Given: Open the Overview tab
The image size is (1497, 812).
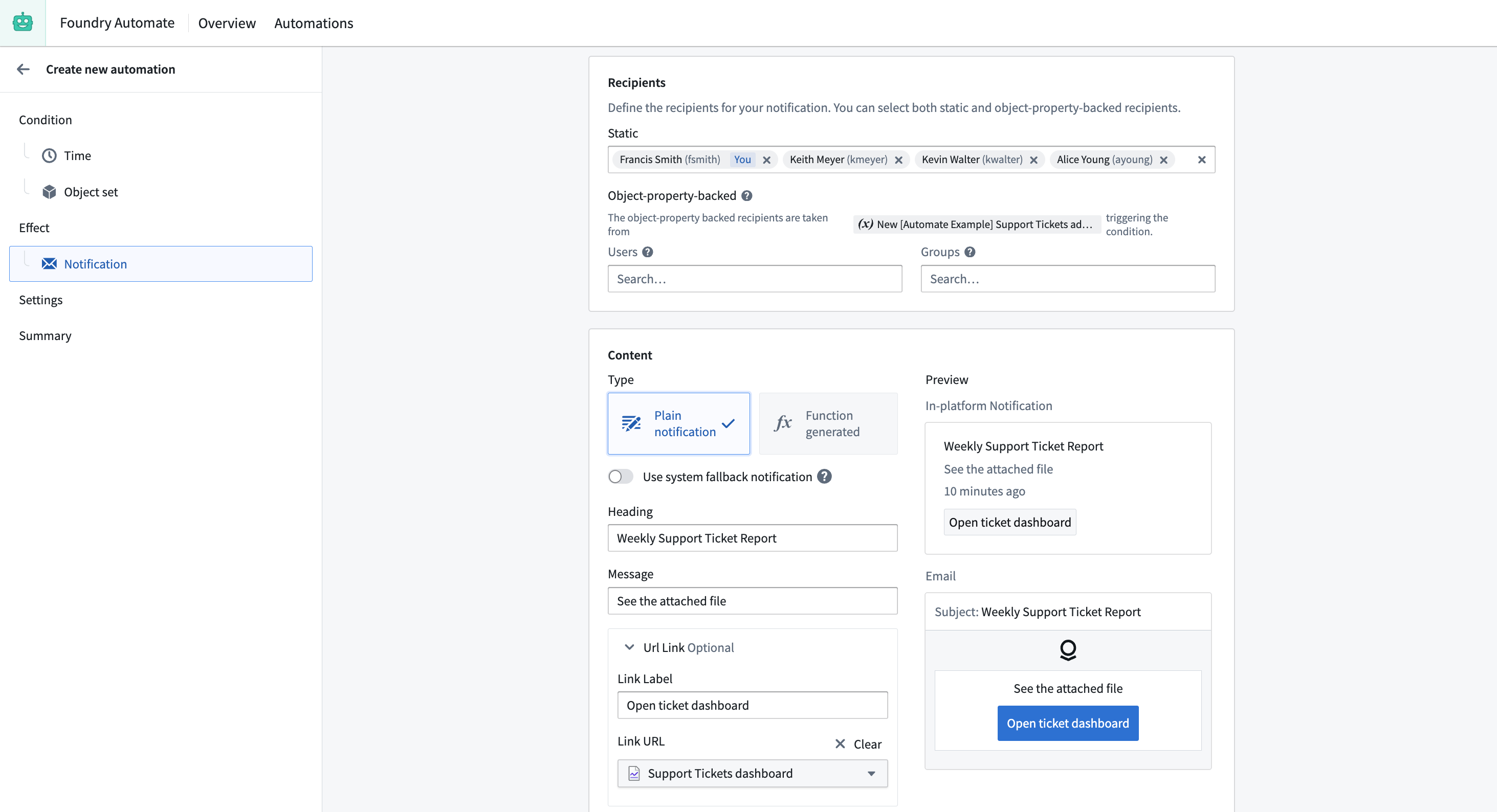Looking at the screenshot, I should coord(227,22).
